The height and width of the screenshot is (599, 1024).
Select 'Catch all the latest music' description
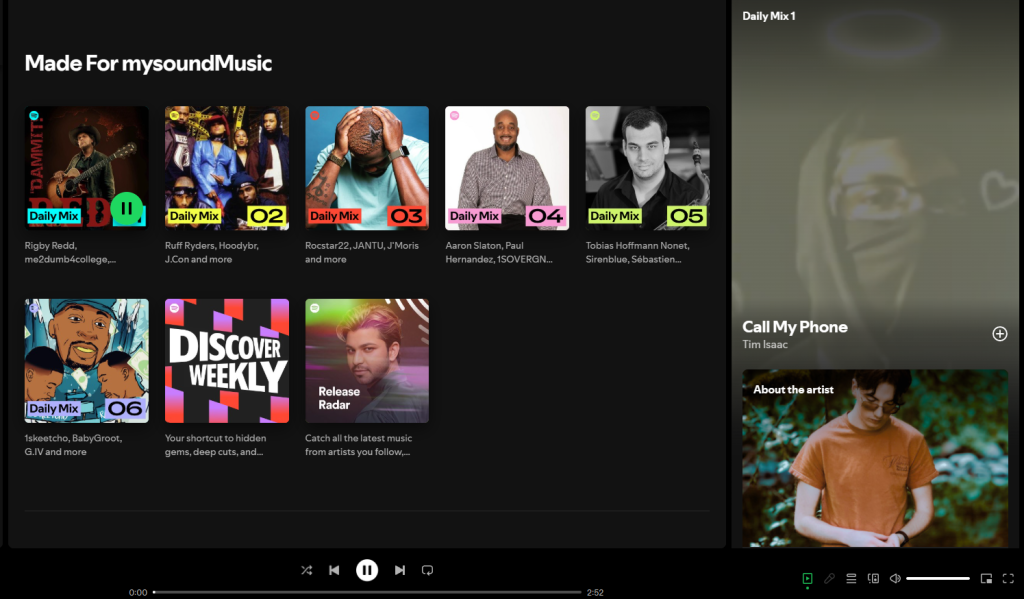pos(359,445)
